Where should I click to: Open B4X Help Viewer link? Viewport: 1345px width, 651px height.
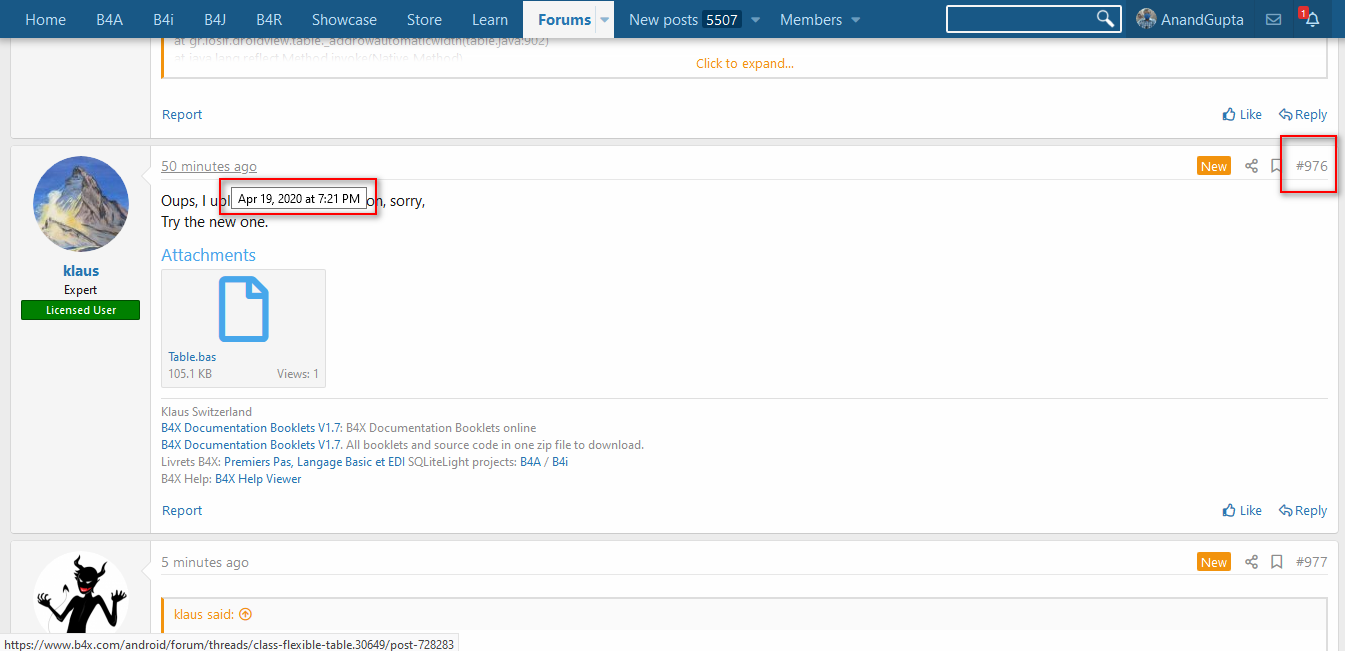258,479
